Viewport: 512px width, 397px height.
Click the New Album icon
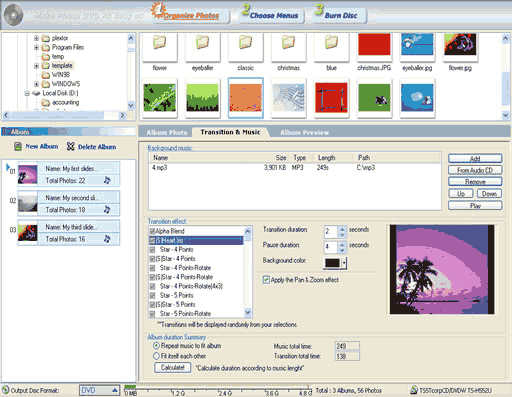(x=18, y=146)
